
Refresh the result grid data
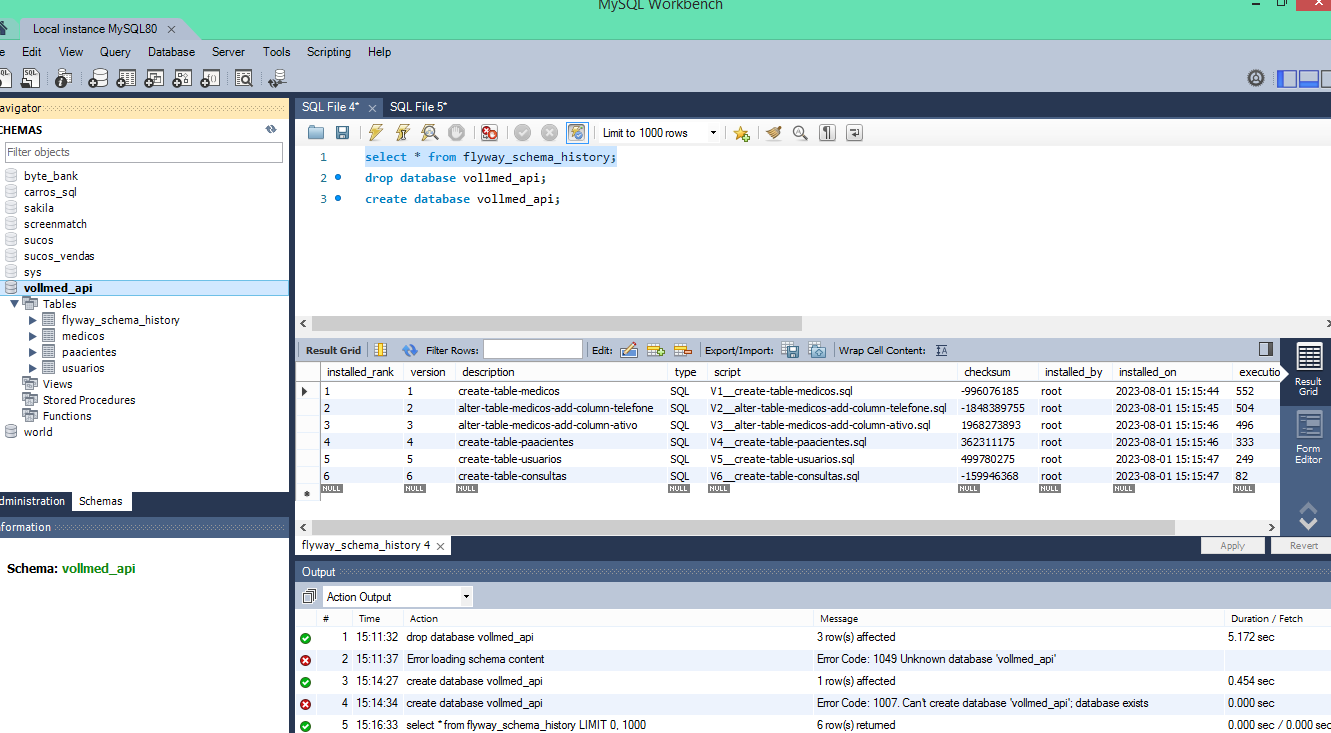coord(410,350)
